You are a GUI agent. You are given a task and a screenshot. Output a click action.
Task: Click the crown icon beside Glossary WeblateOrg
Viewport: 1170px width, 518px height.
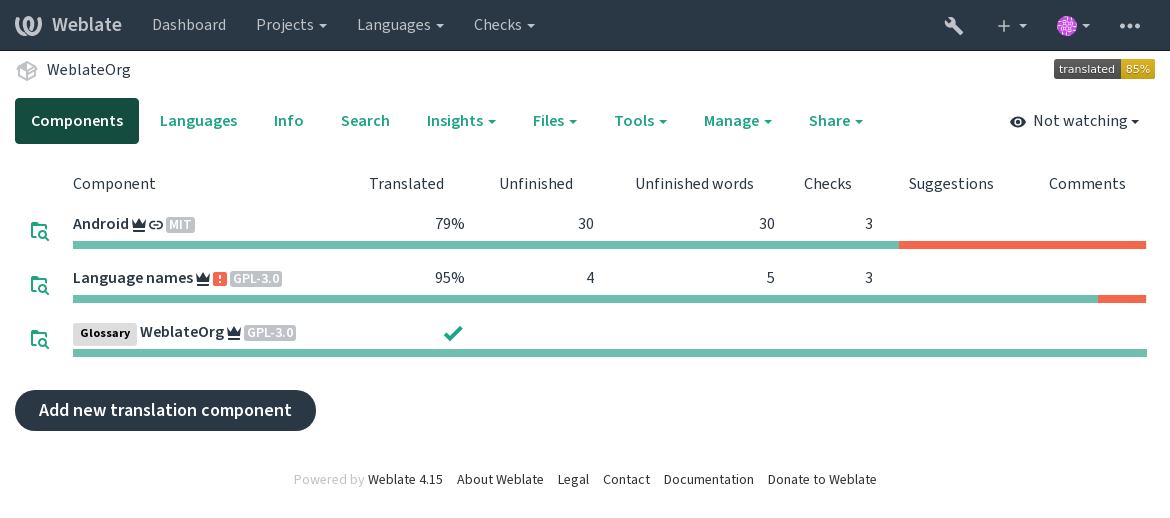(x=234, y=333)
